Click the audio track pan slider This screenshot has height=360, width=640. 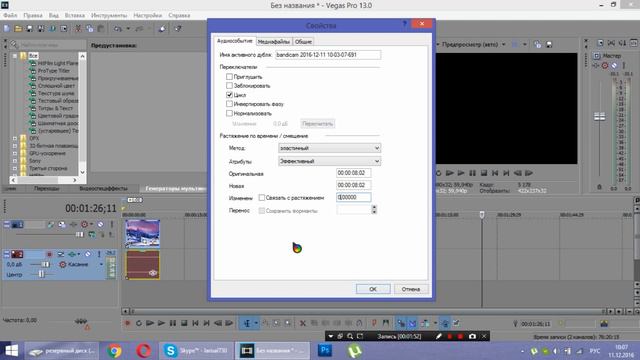41,274
